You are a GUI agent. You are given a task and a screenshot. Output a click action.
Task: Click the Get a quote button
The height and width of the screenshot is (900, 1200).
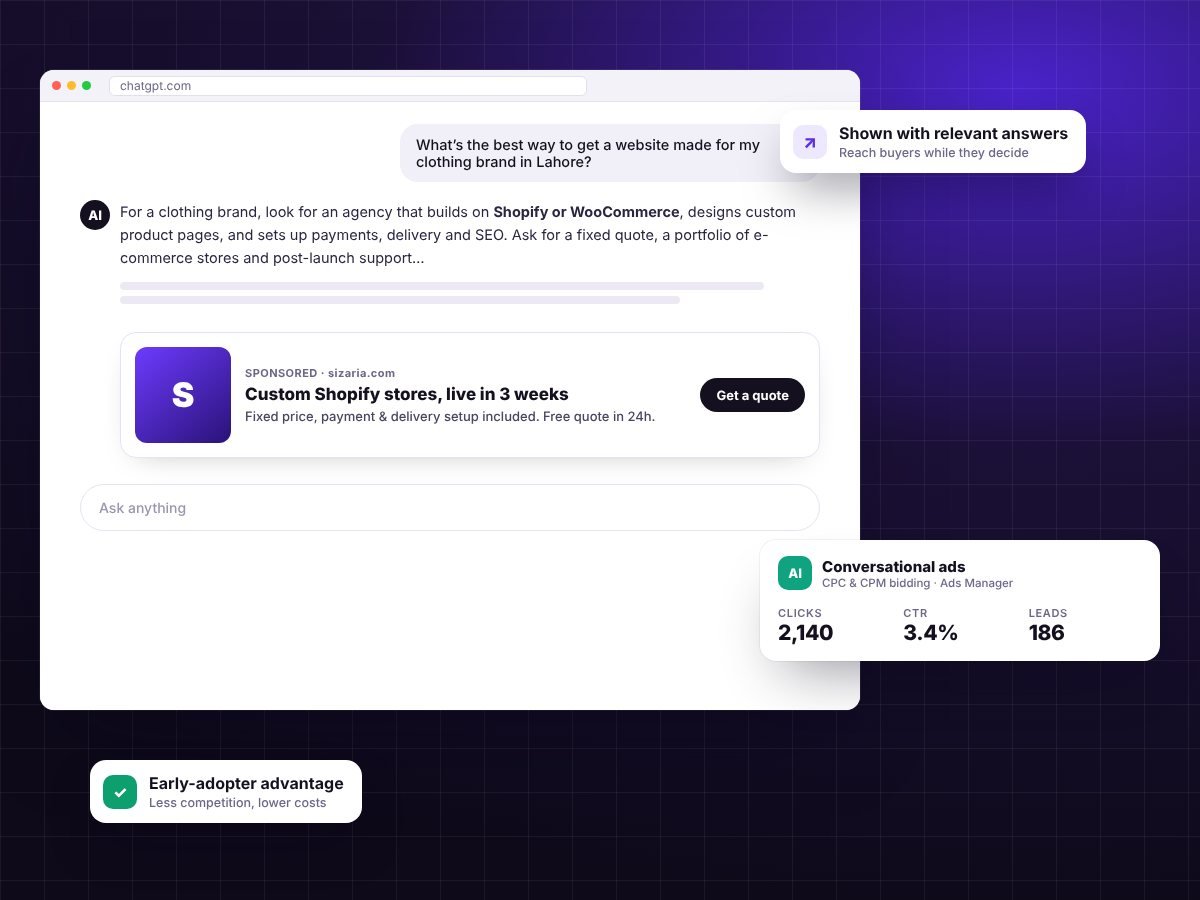click(752, 395)
